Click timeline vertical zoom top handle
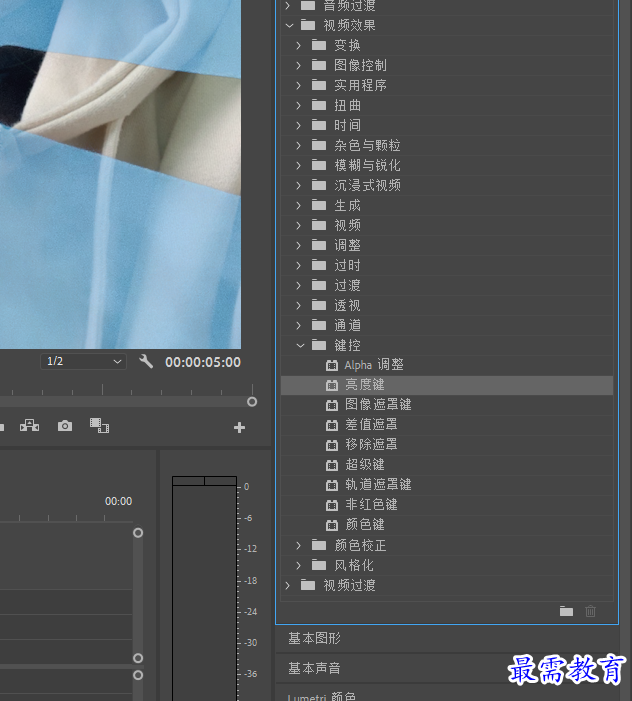632x701 pixels. (x=138, y=532)
